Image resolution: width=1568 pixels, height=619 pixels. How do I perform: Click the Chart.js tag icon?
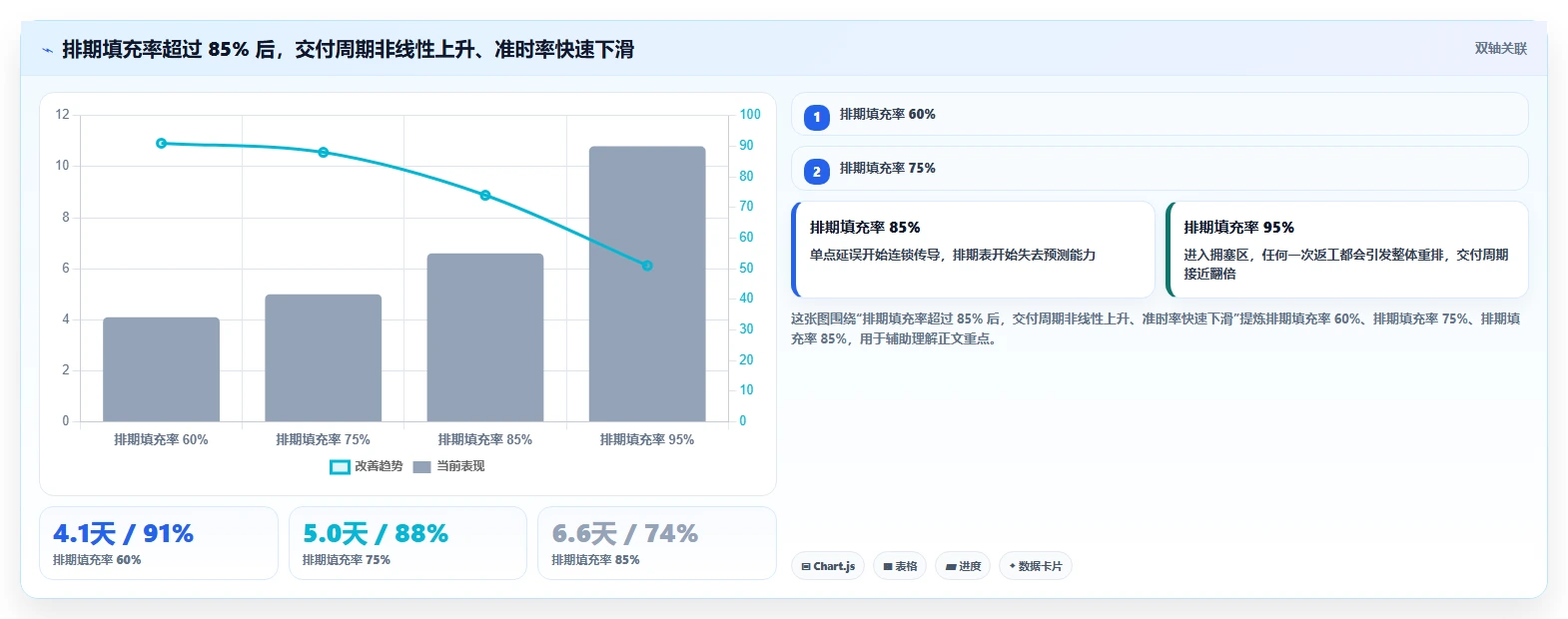pos(806,567)
